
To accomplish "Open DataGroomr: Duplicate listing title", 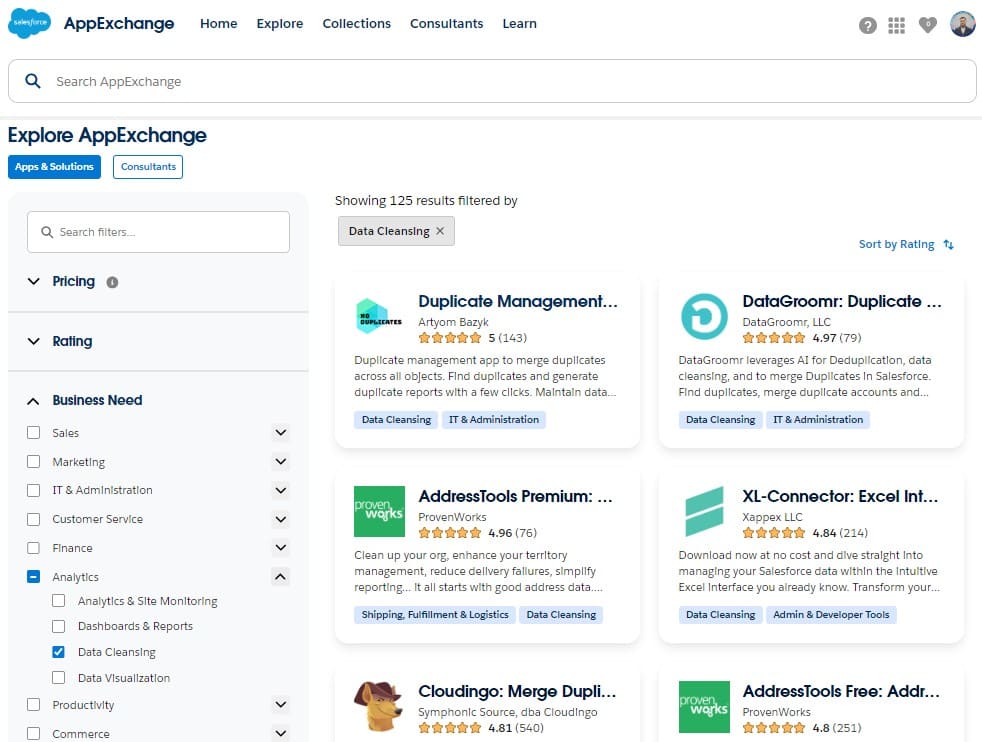I will [x=842, y=302].
